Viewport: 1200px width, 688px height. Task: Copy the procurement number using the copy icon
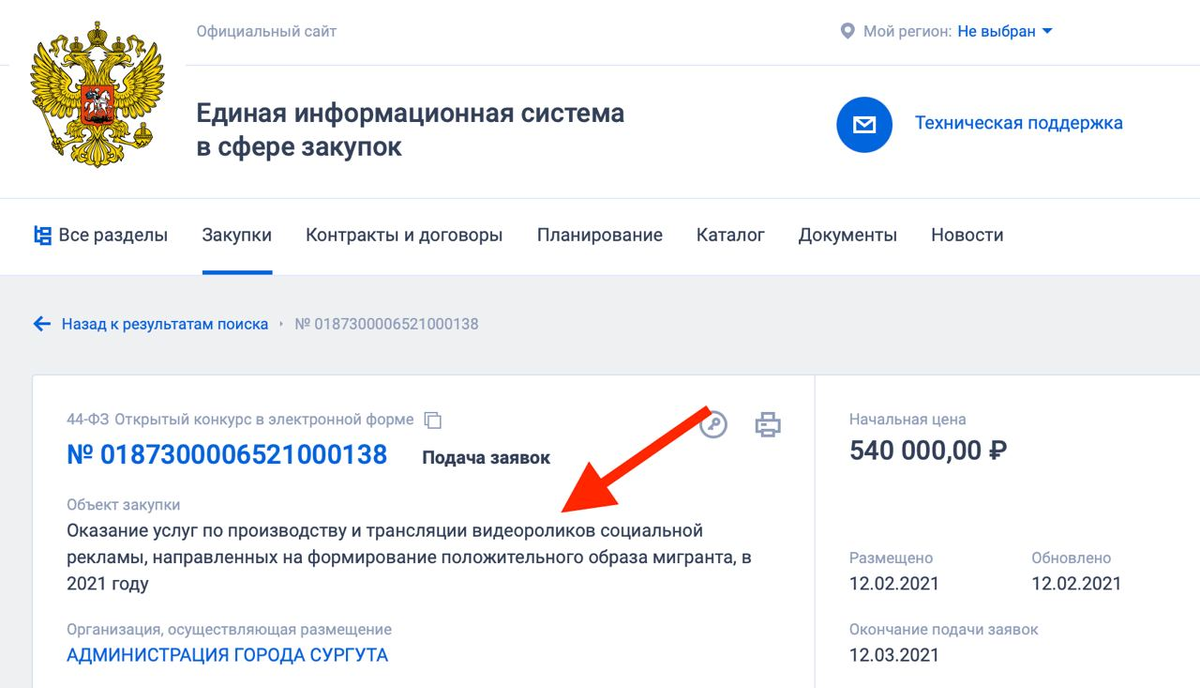432,420
